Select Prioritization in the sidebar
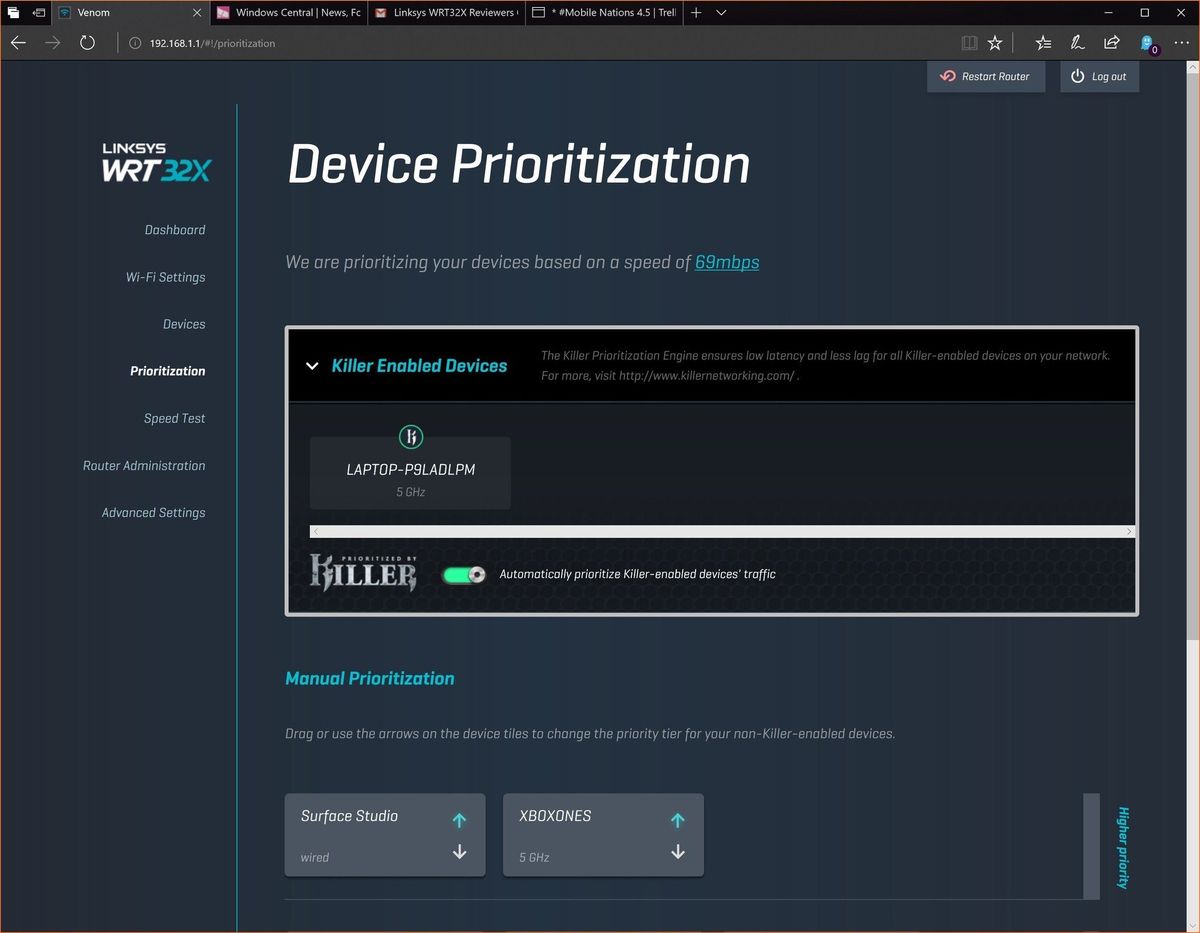This screenshot has height=933, width=1200. point(168,371)
